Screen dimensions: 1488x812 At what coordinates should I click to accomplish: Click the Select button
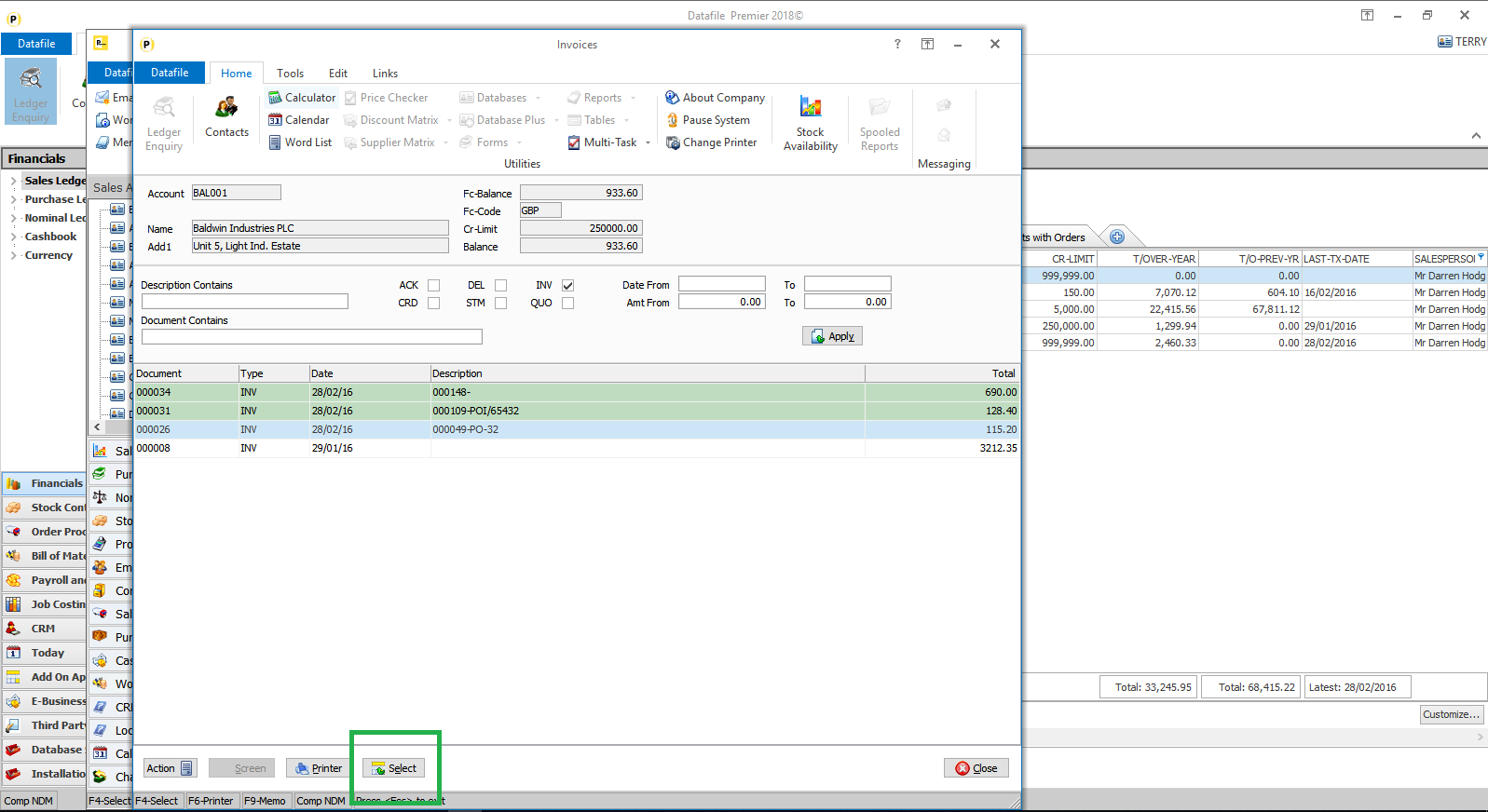(393, 768)
